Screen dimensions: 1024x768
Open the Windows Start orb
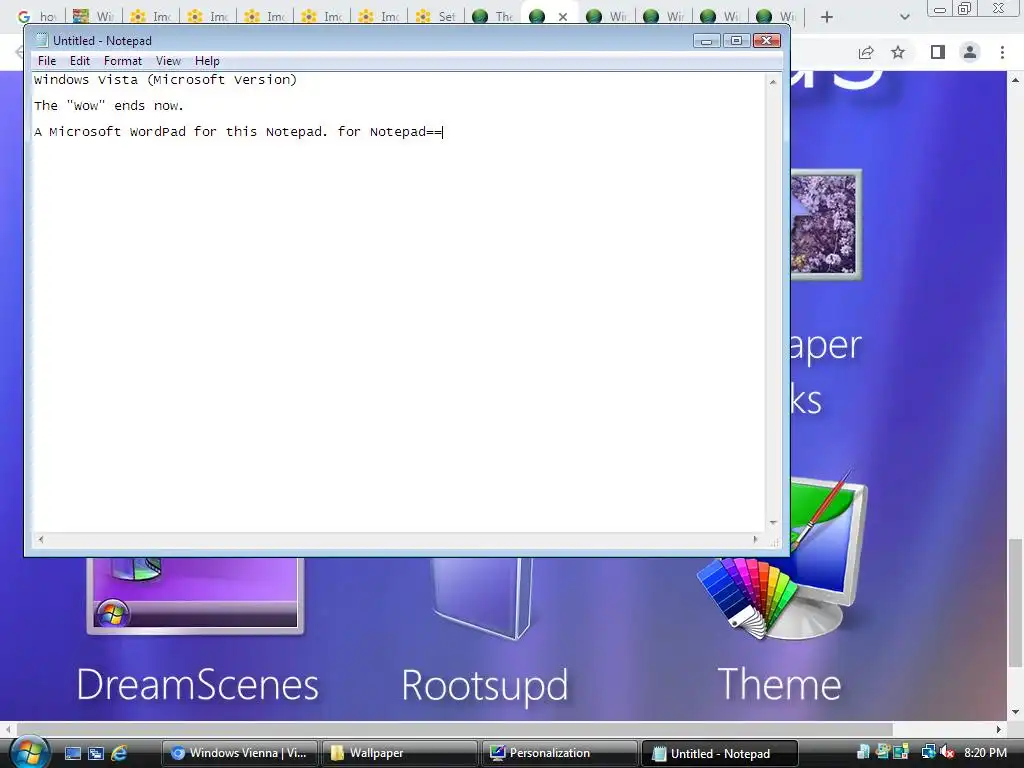pos(29,751)
